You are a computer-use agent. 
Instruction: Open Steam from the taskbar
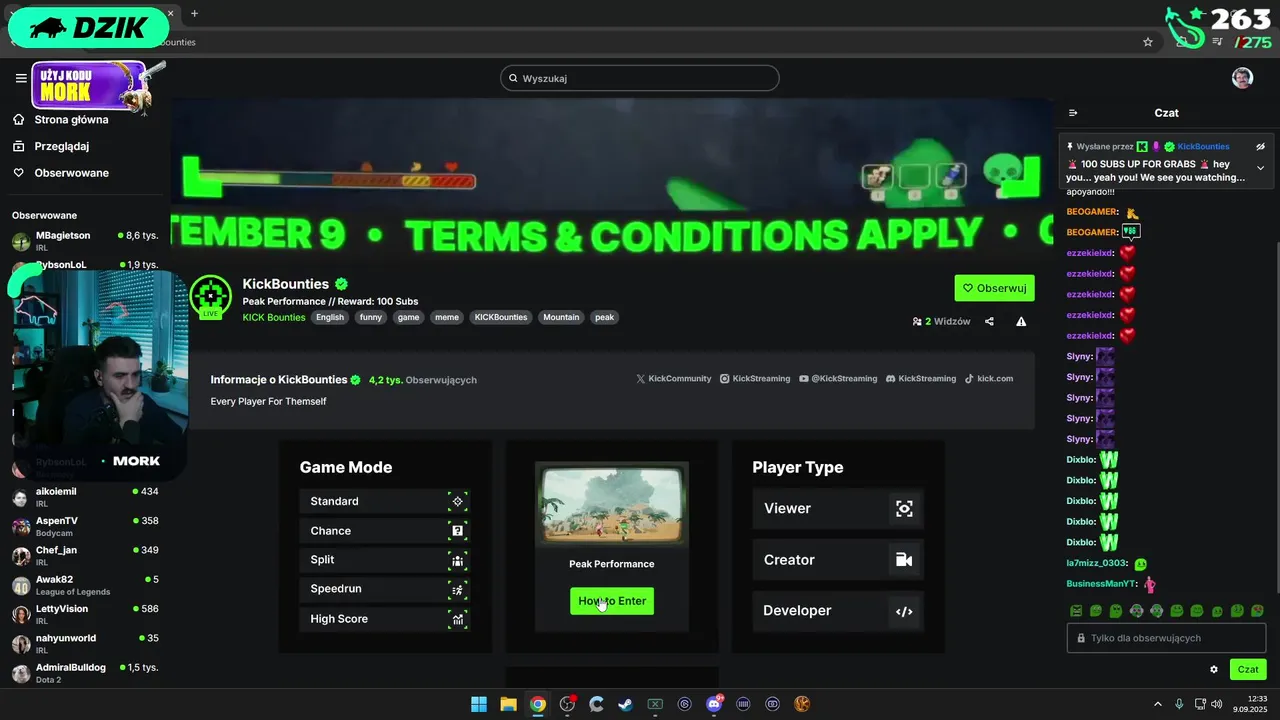coord(625,704)
